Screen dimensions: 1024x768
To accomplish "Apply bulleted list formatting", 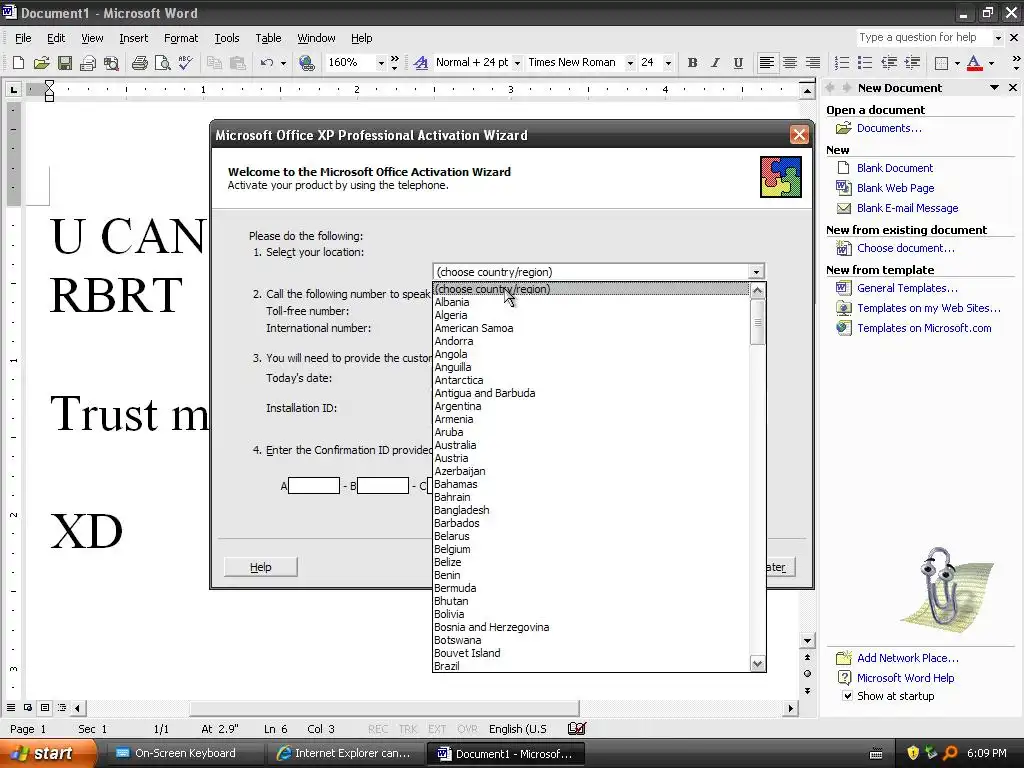I will pyautogui.click(x=865, y=63).
